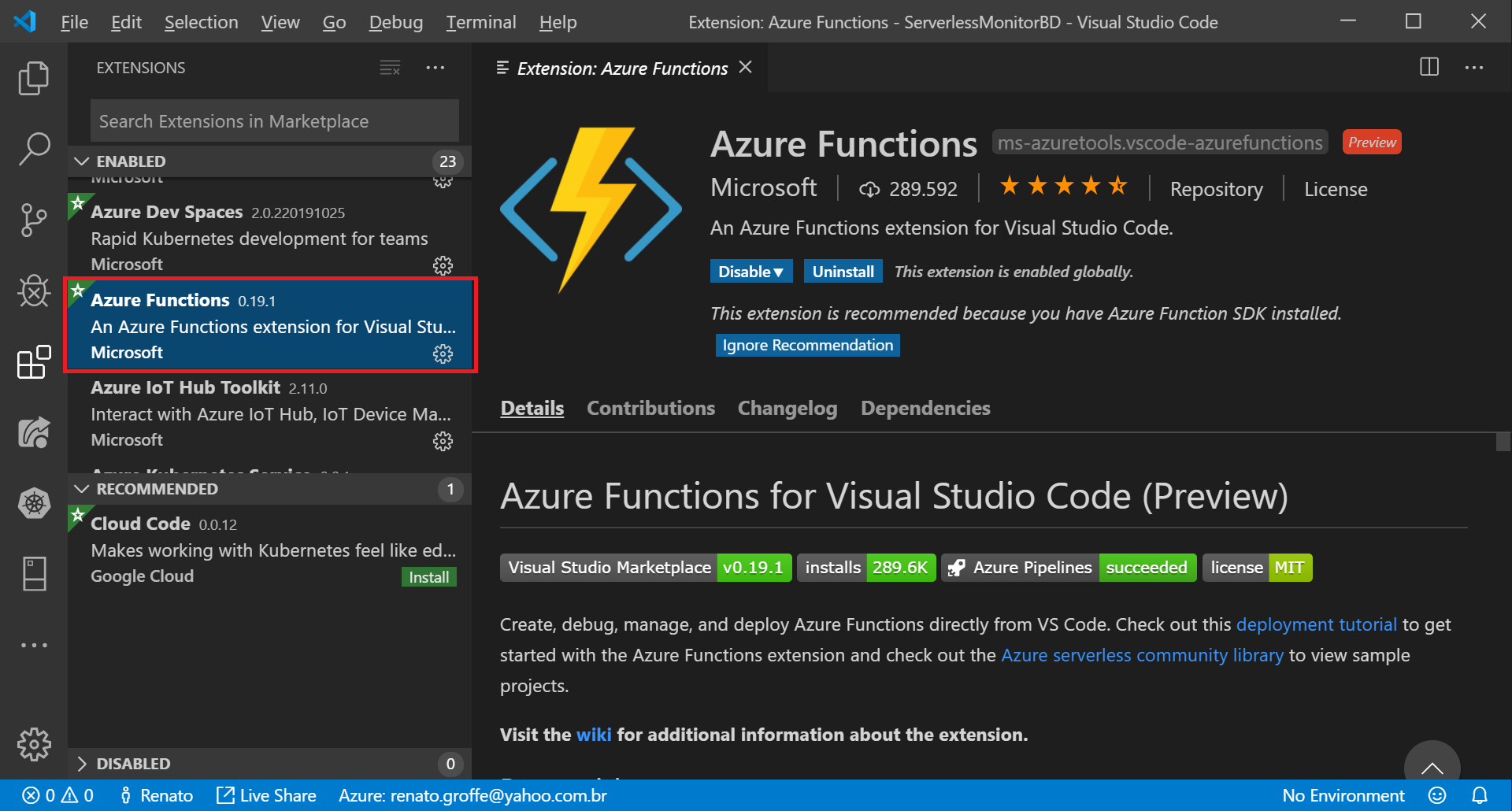
Task: Open more actions menu of Extensions panel
Action: (435, 68)
